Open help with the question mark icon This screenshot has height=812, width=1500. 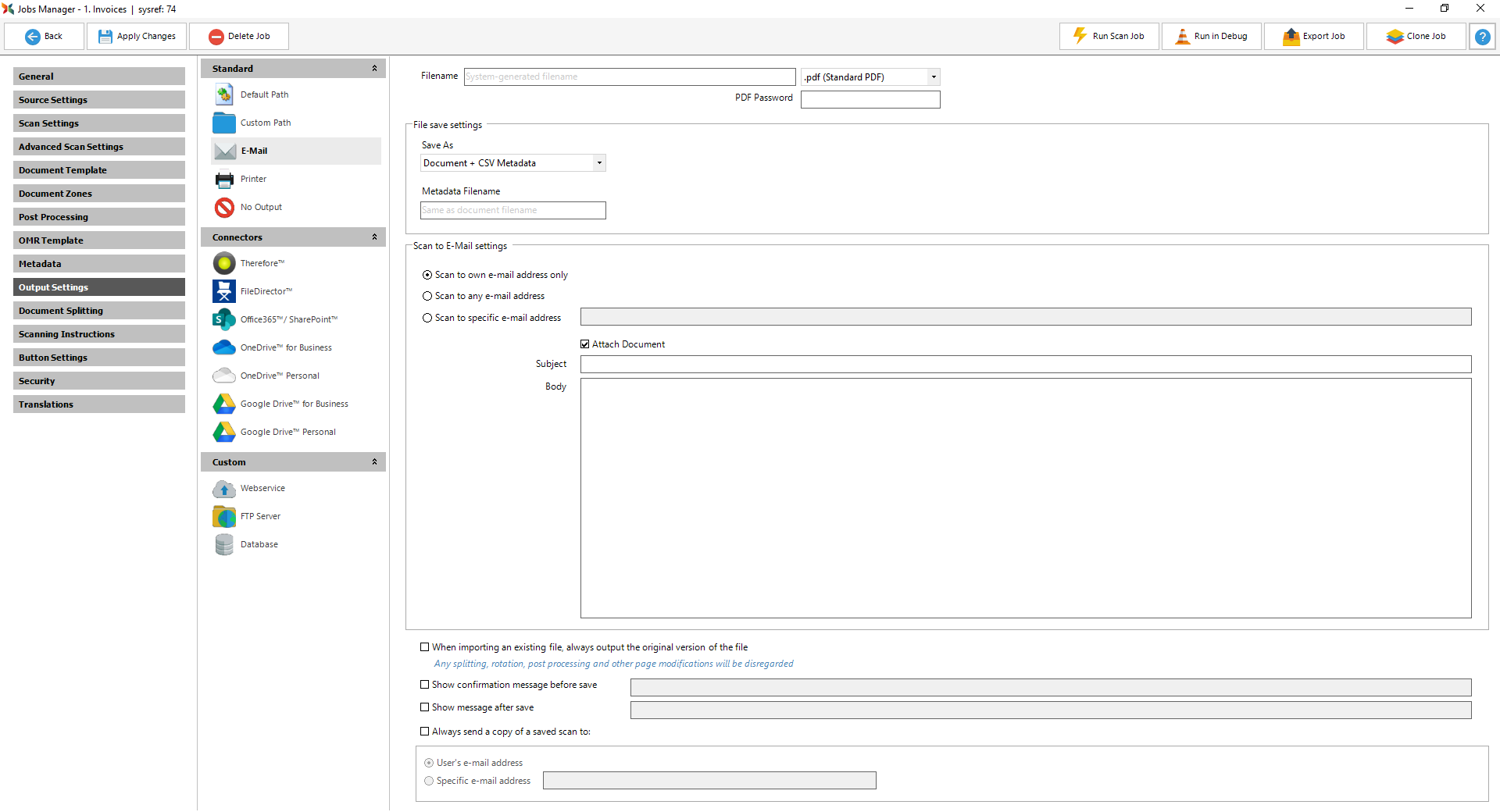click(1482, 37)
